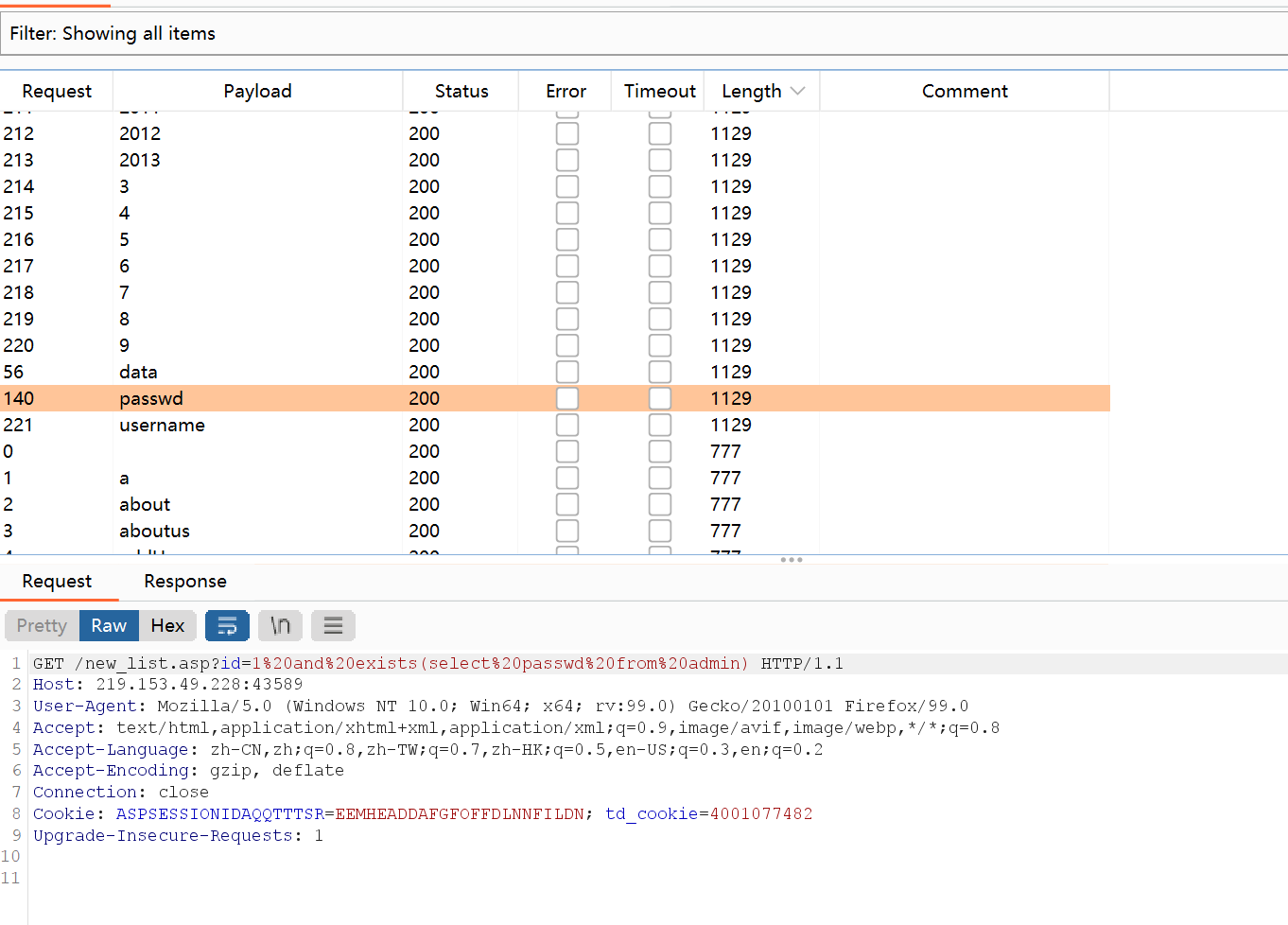Select the row with payload username
The image size is (1288, 925).
click(554, 425)
